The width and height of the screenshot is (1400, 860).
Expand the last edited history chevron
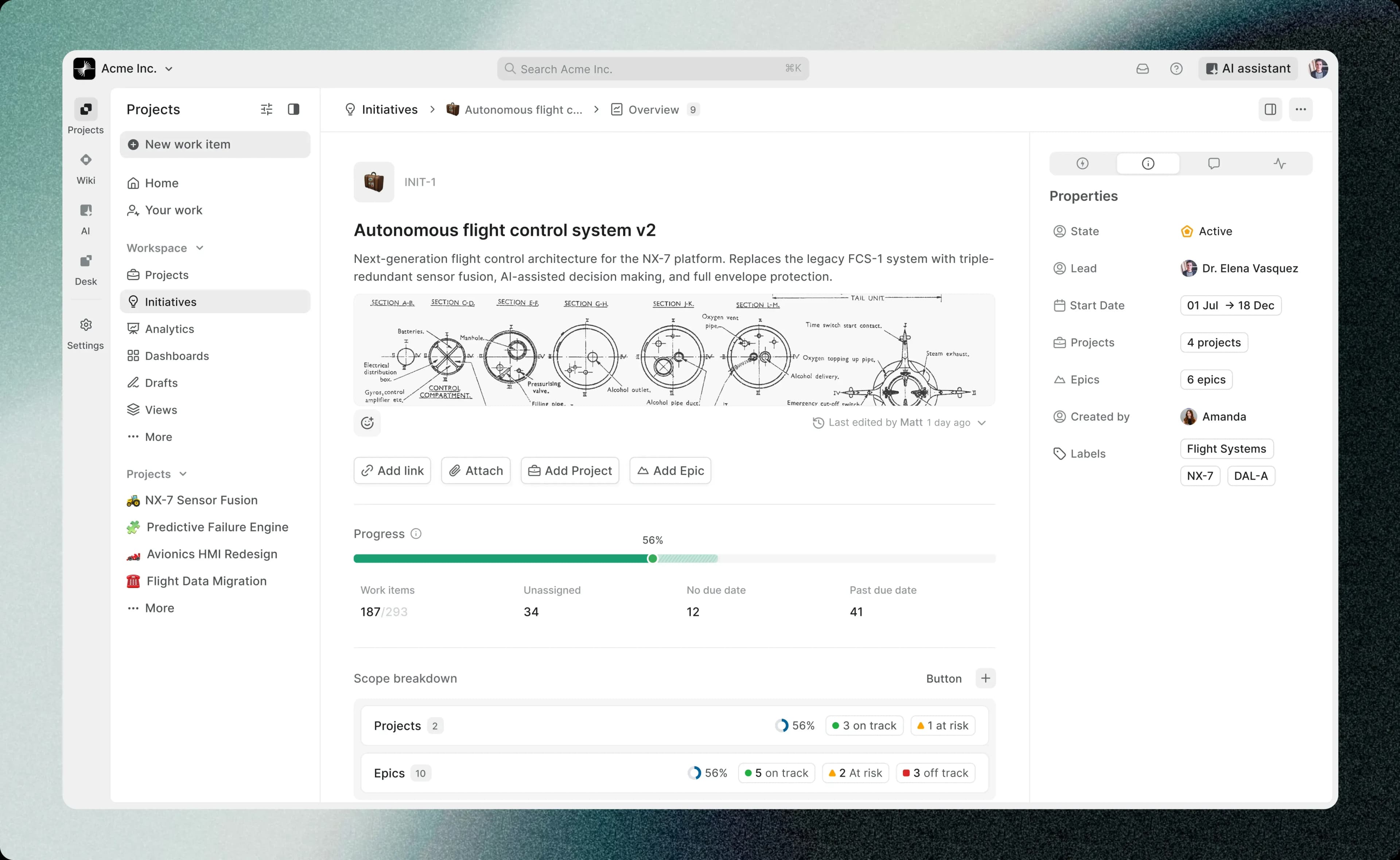(981, 423)
